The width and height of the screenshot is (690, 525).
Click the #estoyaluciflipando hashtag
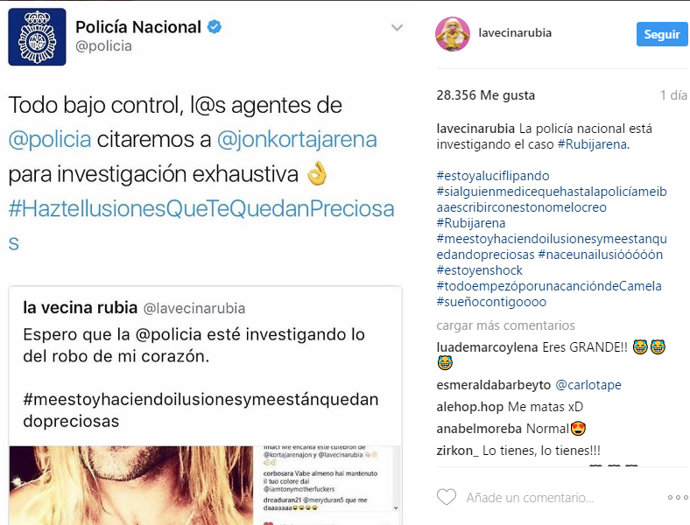tap(493, 176)
